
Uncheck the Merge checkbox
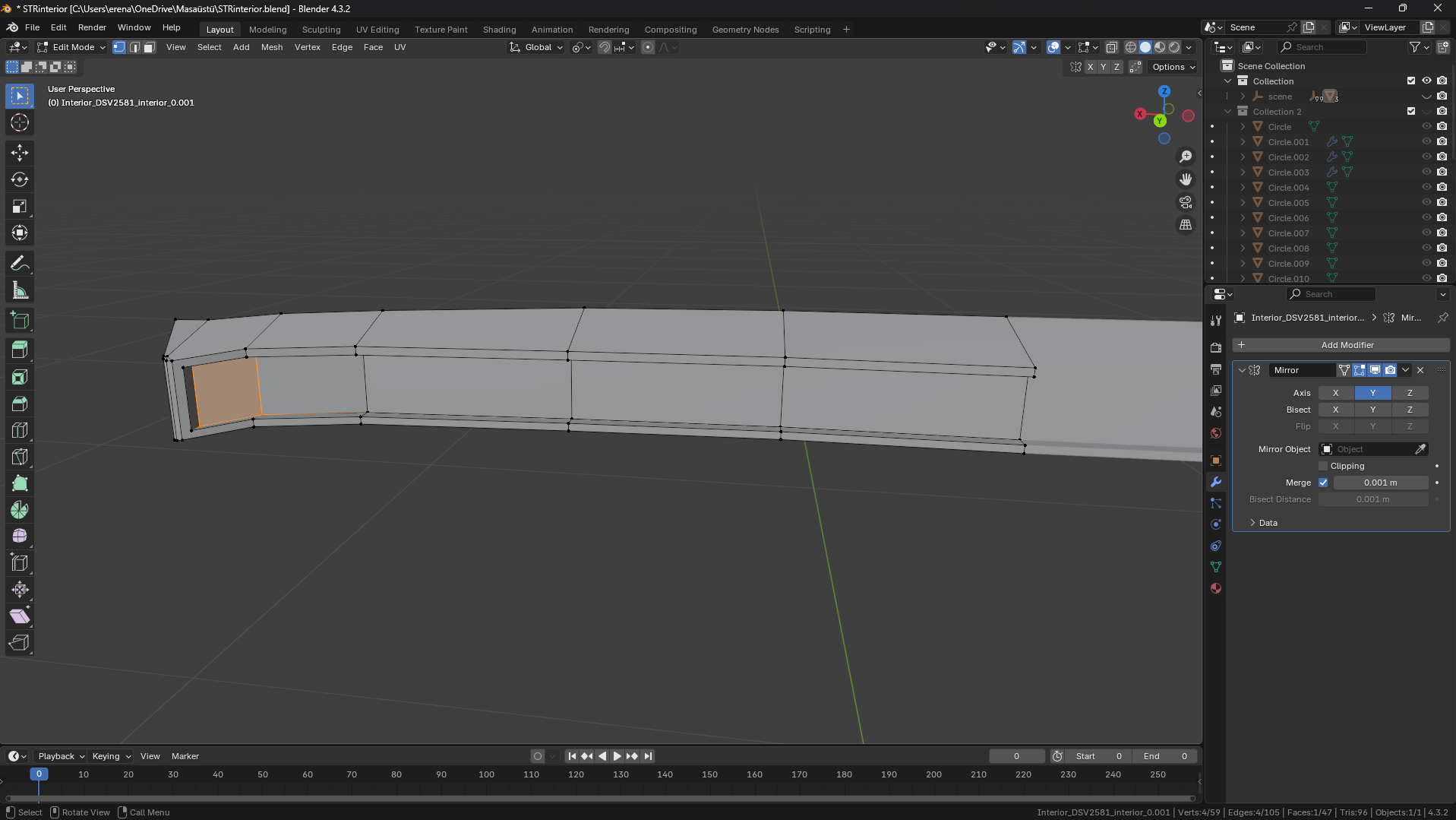pyautogui.click(x=1323, y=483)
